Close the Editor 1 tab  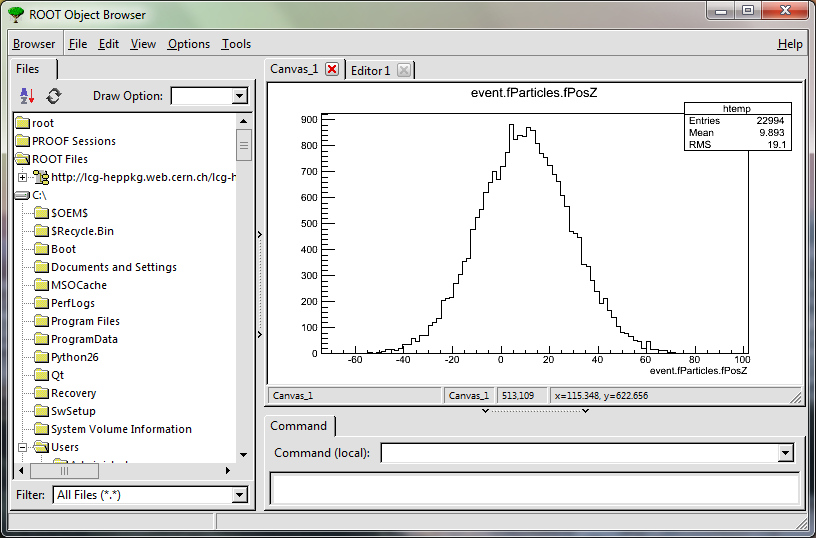pos(403,70)
